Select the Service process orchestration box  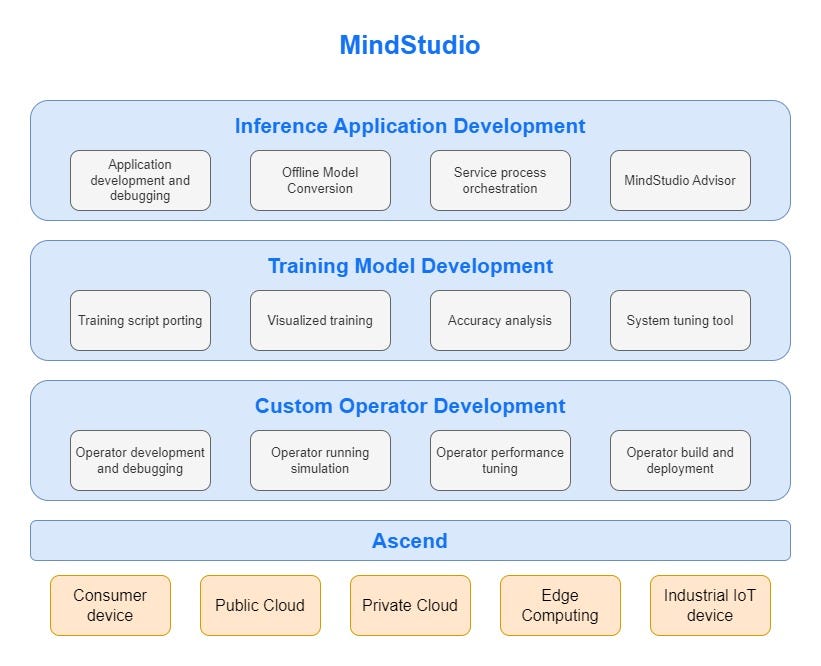point(501,181)
